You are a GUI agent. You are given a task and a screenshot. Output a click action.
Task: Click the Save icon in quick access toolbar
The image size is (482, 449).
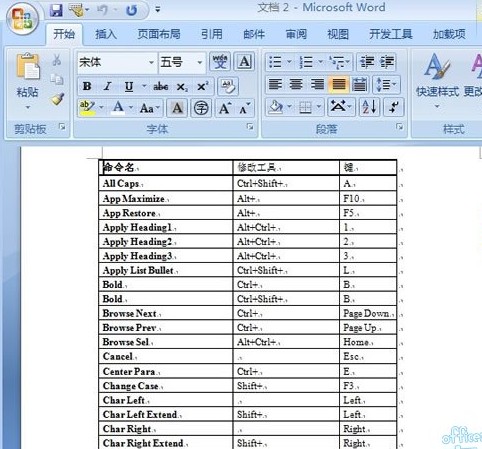(x=56, y=11)
